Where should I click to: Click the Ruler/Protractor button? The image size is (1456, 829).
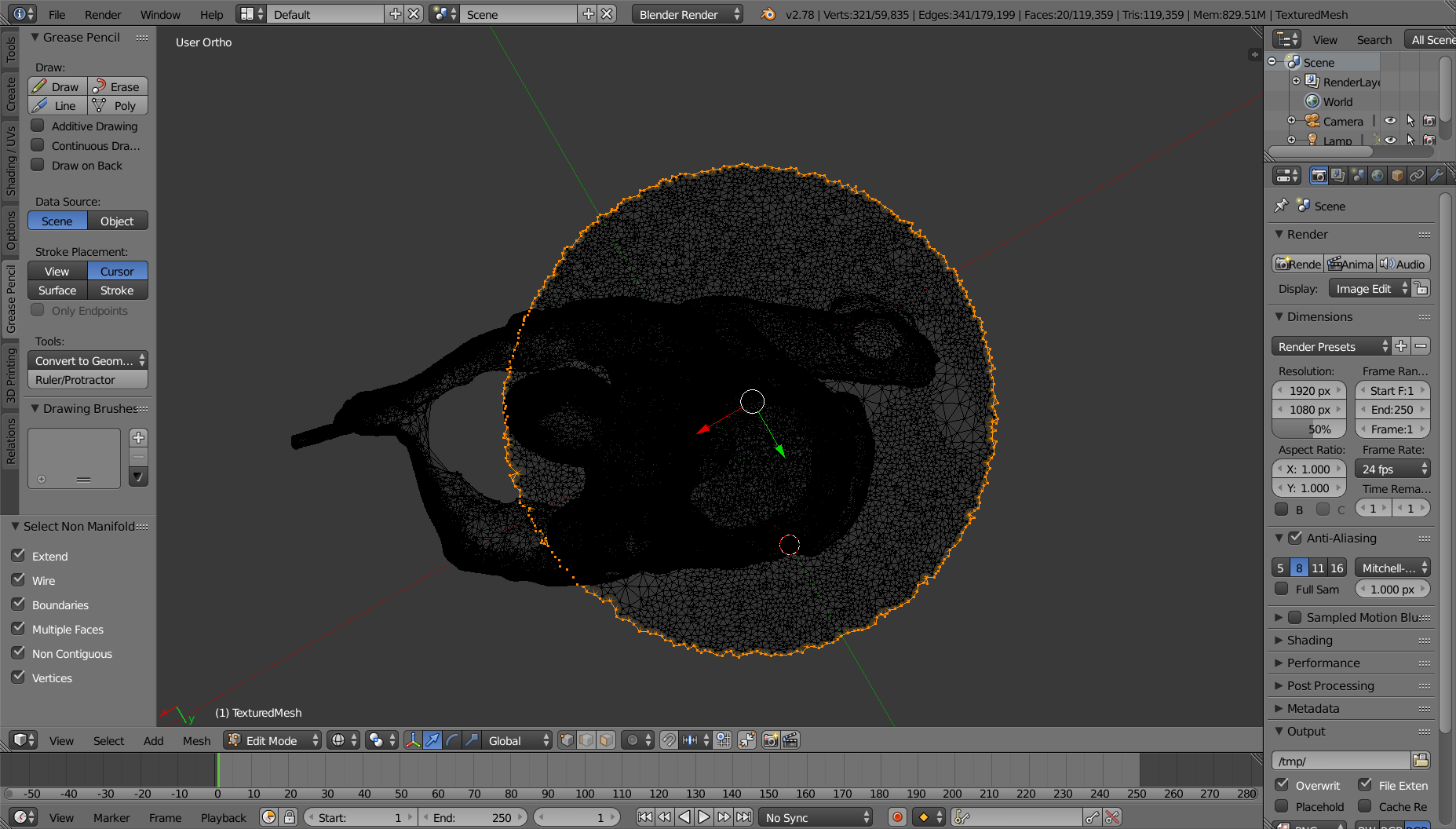[x=88, y=379]
